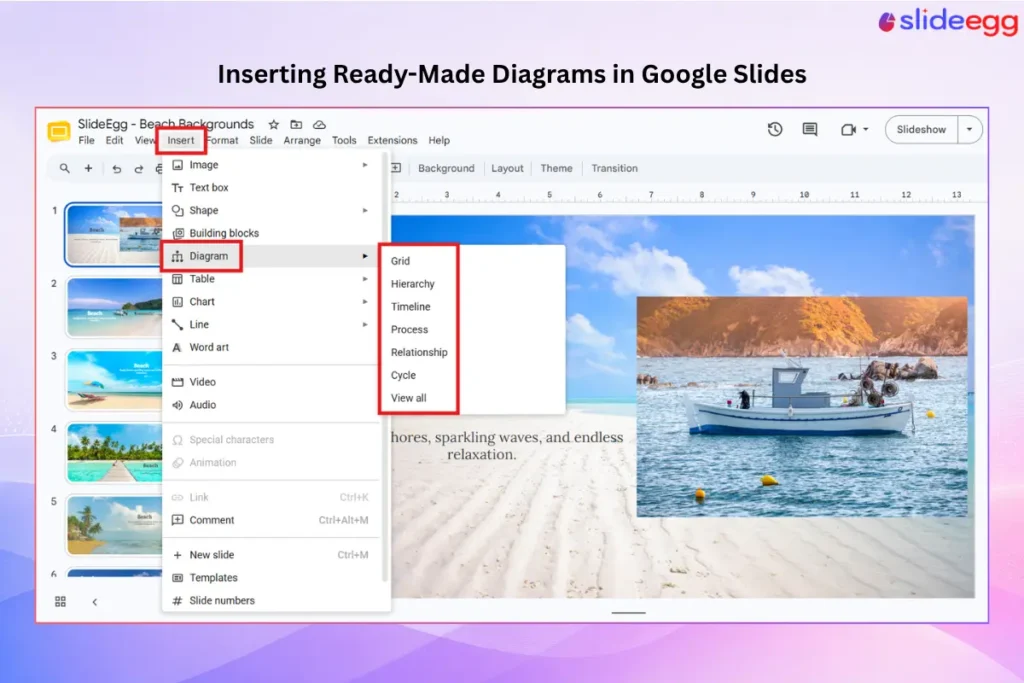Screen dimensions: 1024x683
Task: Star the SlideEgg presentation
Action: pyautogui.click(x=274, y=124)
